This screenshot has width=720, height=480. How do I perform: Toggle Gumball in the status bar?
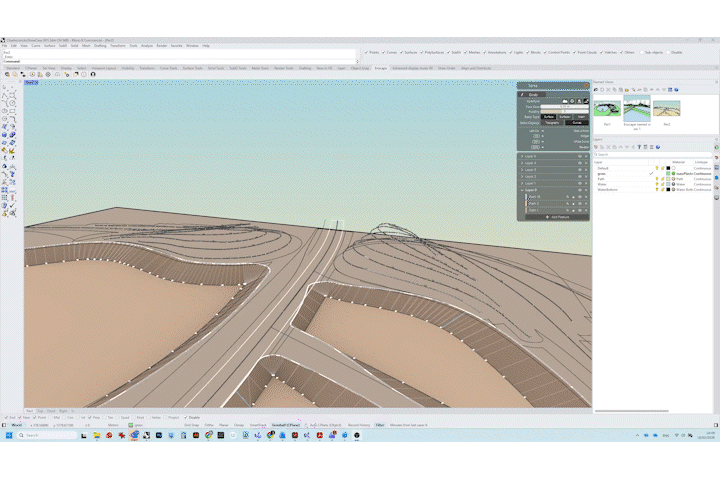tap(285, 424)
